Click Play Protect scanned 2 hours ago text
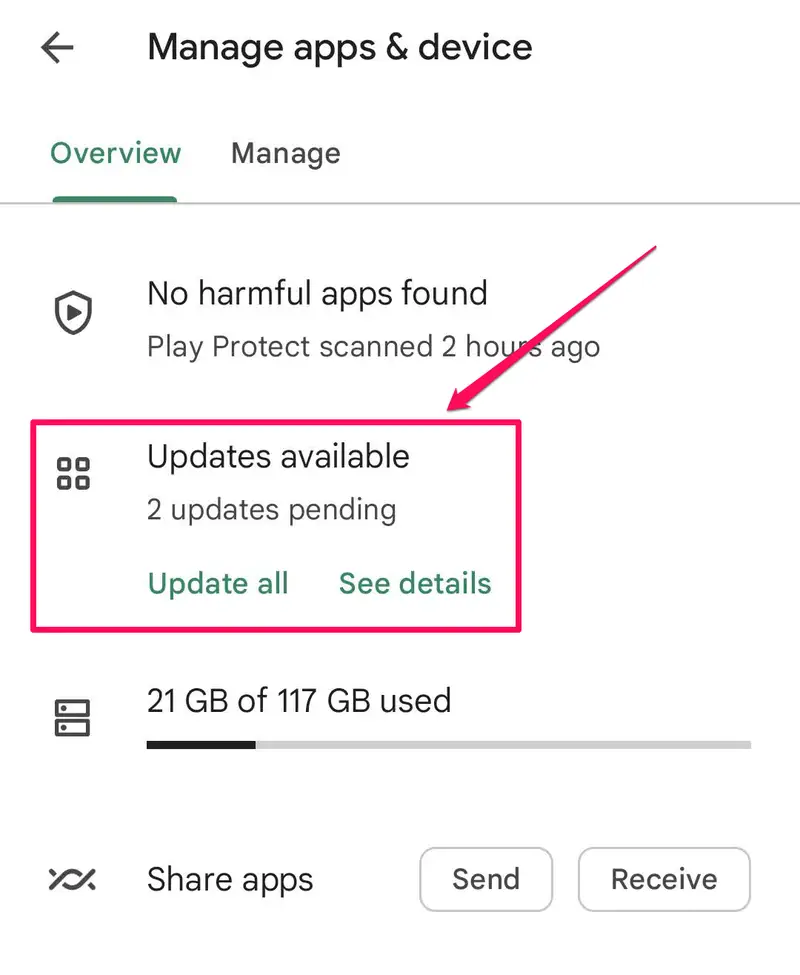Screen dimensions: 800x975 click(373, 346)
